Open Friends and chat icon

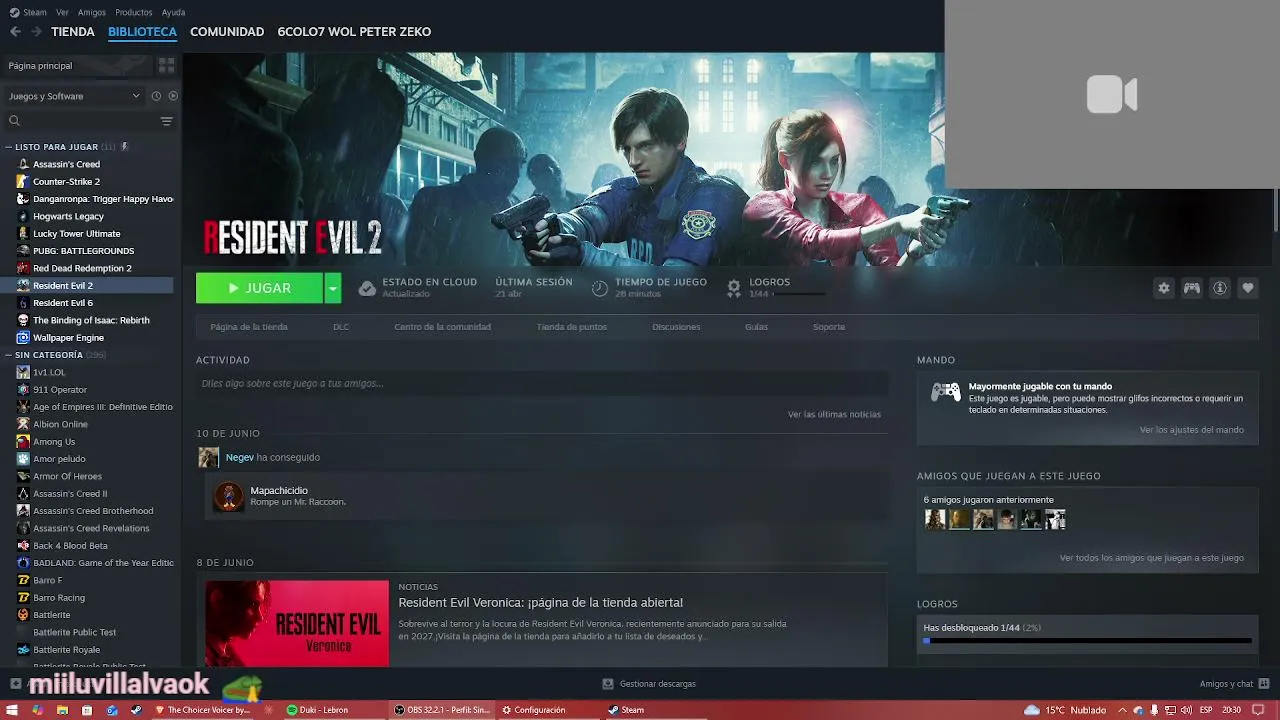1264,684
